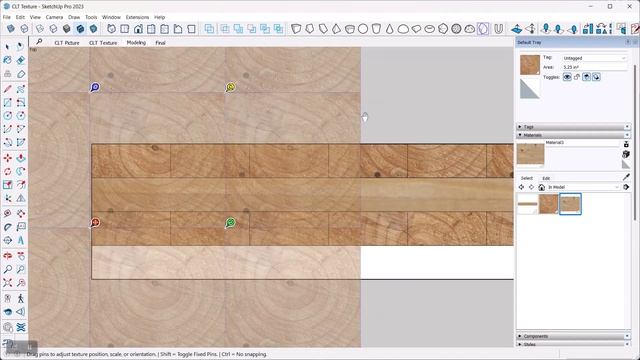The image size is (640, 360).
Task: Open the 'In Model' materials dropdown
Action: 583,187
